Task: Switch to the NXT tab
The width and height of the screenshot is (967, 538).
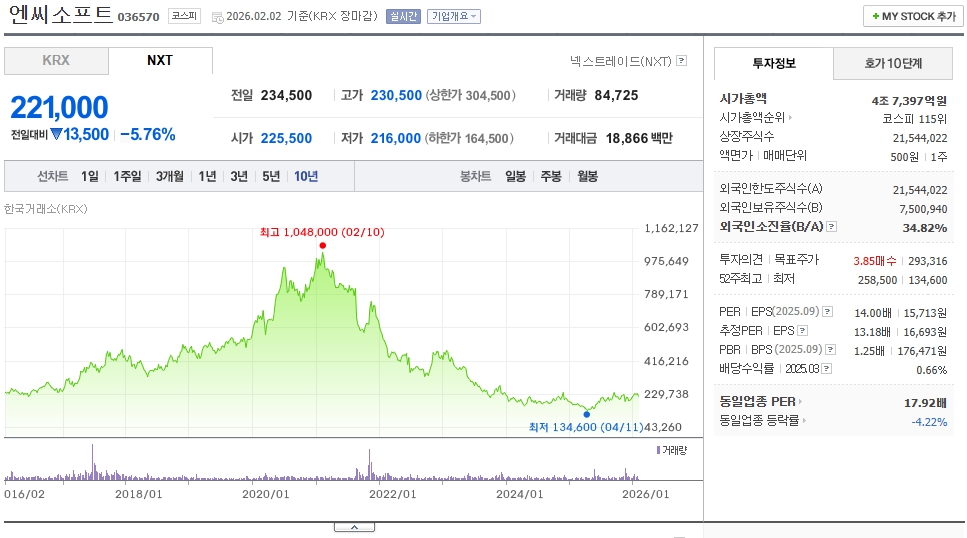Action: click(160, 60)
